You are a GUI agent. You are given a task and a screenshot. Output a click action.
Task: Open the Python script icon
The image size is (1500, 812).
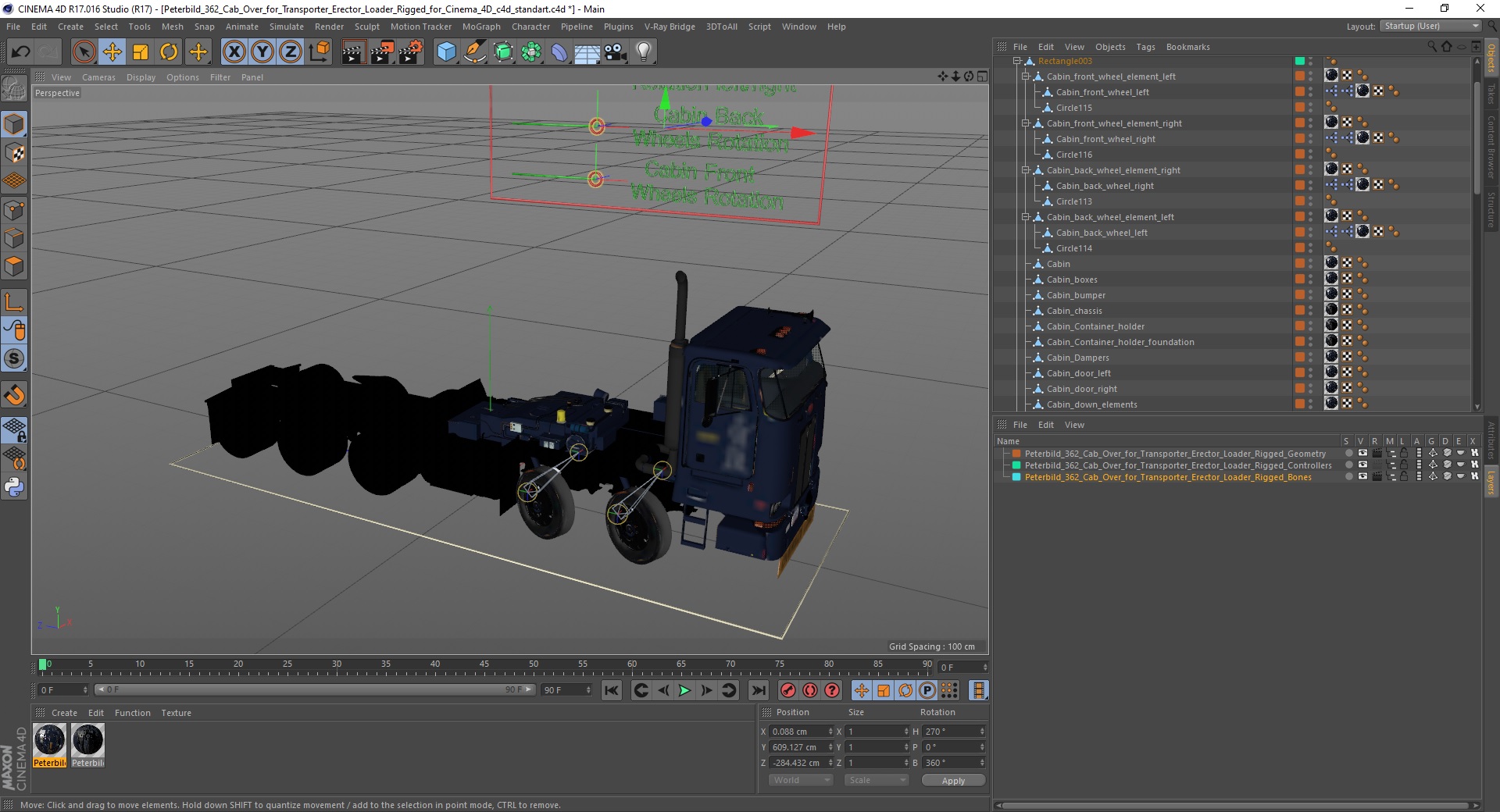(14, 487)
